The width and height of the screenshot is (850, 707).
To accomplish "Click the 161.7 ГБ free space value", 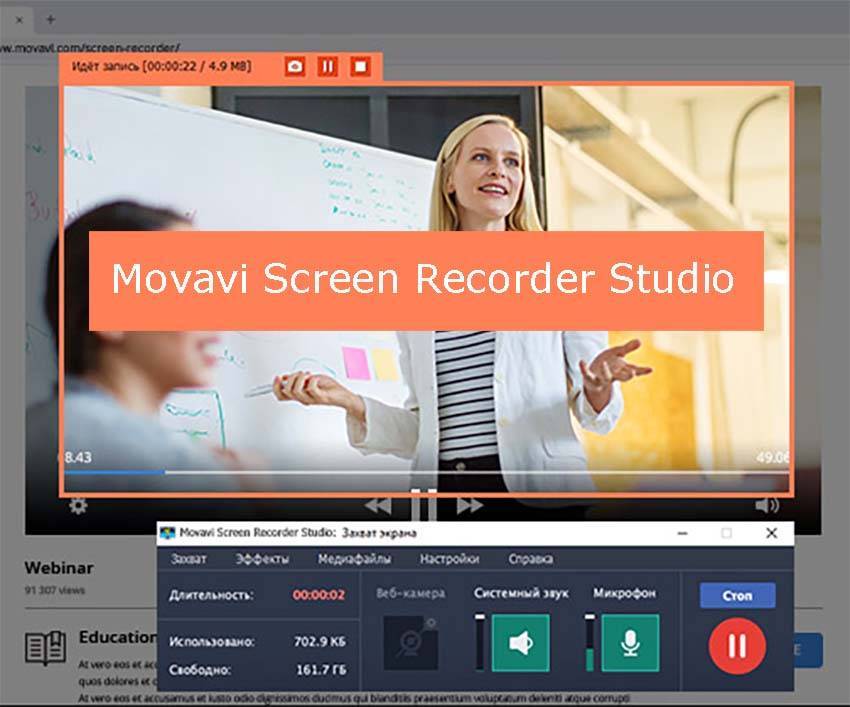I will point(321,670).
